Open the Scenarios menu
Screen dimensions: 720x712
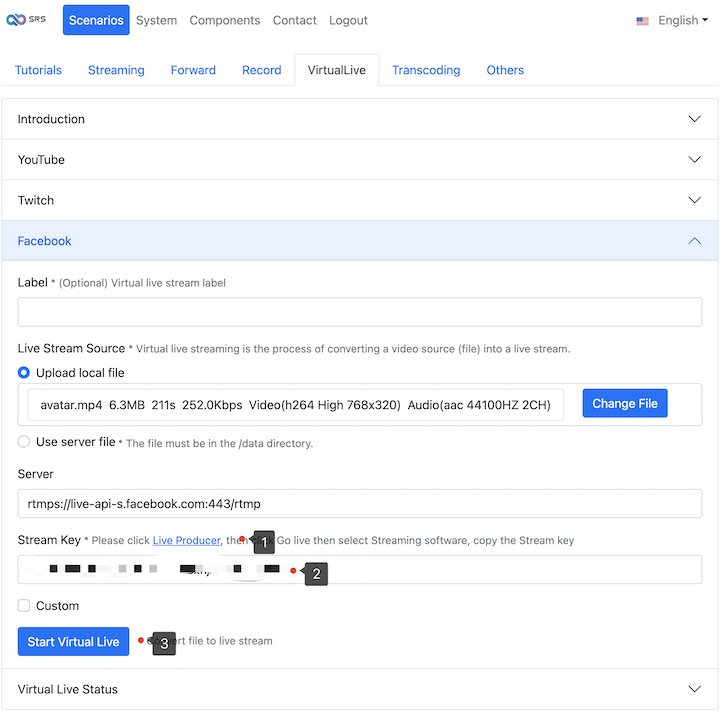point(96,20)
